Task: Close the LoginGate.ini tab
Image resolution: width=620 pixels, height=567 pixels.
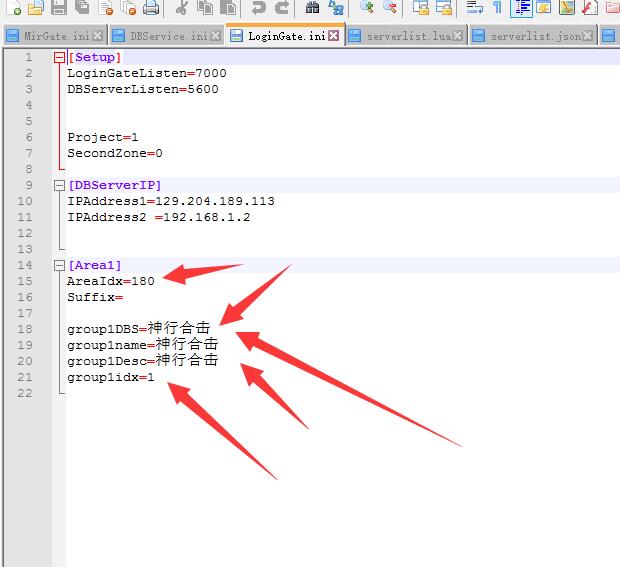Action: [x=333, y=36]
